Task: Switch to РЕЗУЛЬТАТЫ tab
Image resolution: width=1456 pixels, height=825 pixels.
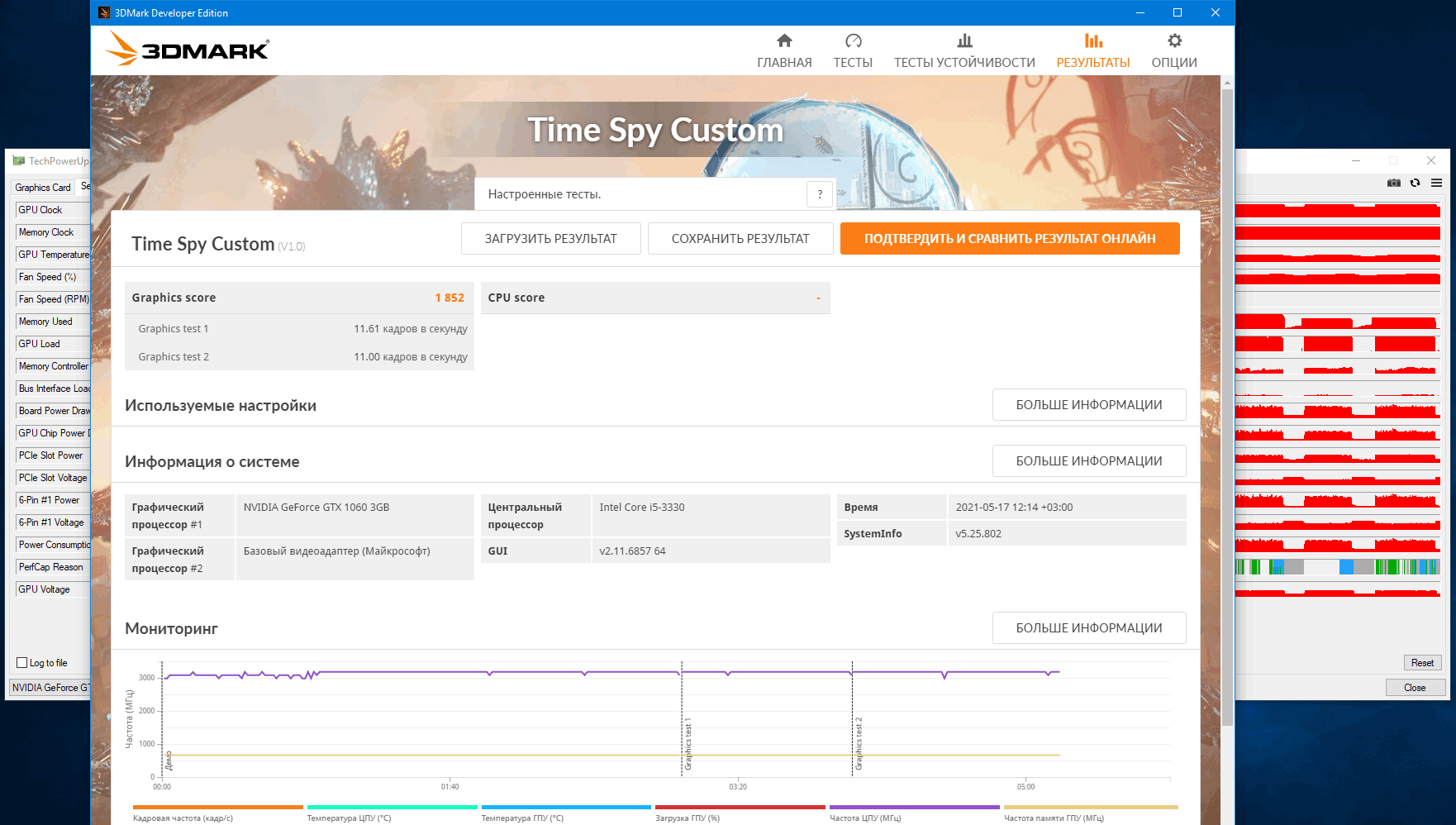Action: pos(1093,63)
